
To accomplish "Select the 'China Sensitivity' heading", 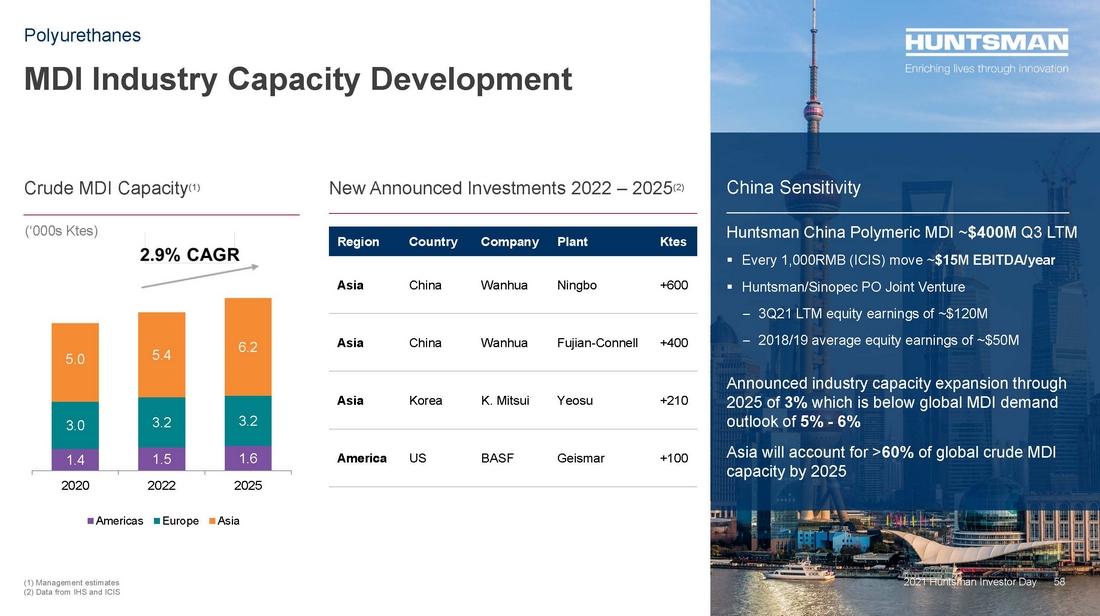I will 793,187.
